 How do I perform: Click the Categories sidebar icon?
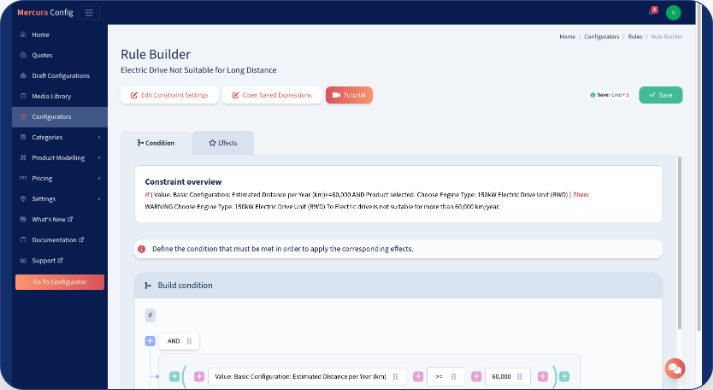coord(23,137)
